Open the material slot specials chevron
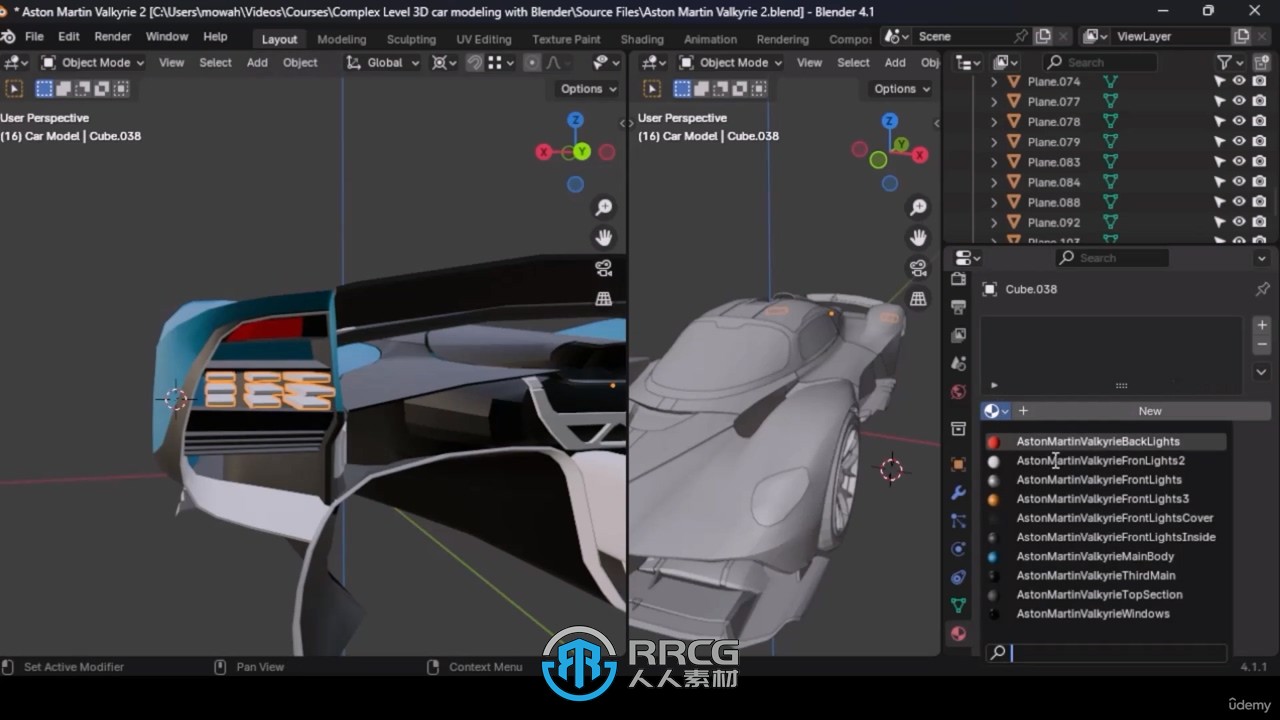This screenshot has height=720, width=1280. [1262, 372]
